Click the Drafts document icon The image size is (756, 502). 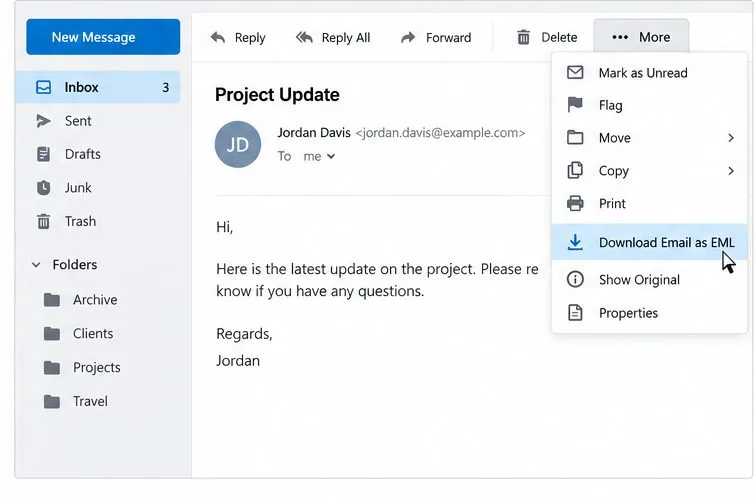click(x=43, y=154)
